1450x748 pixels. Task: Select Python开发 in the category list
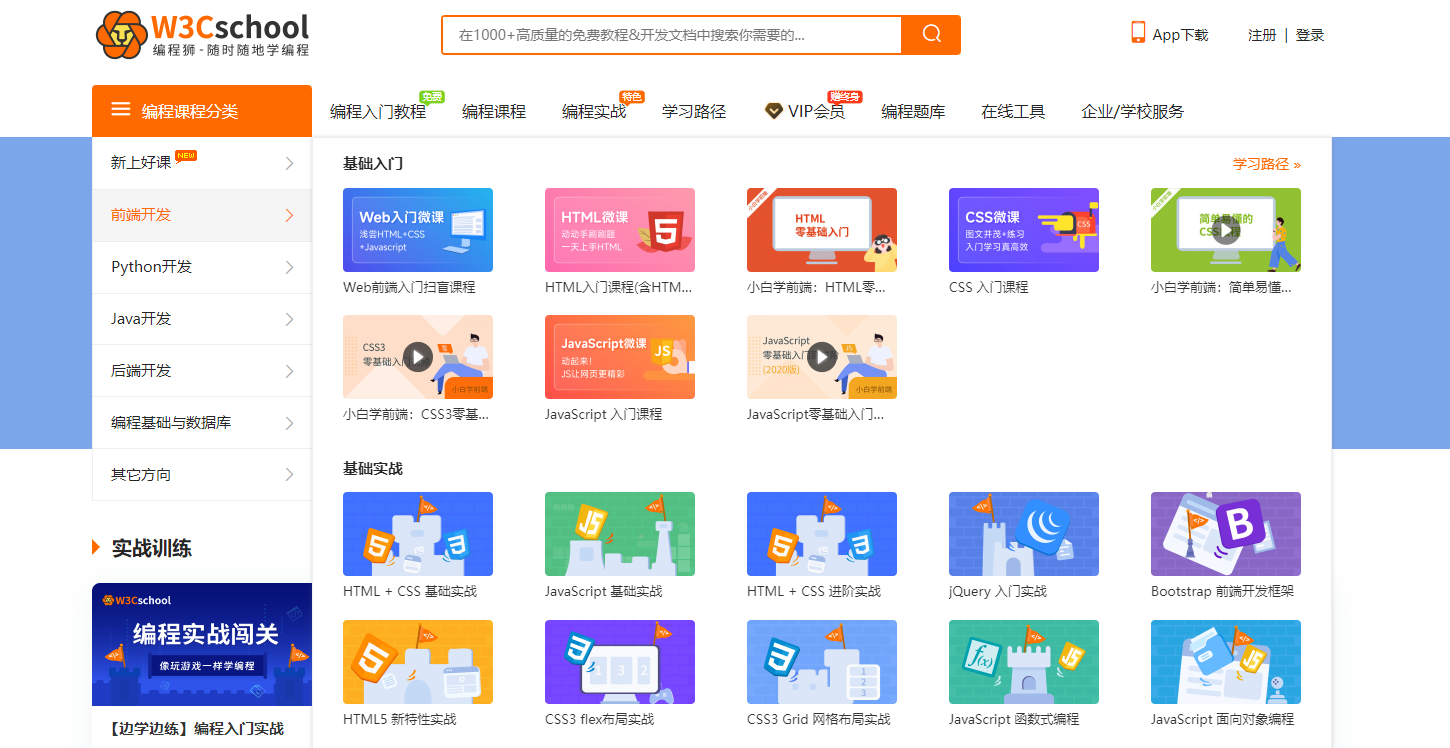point(152,267)
